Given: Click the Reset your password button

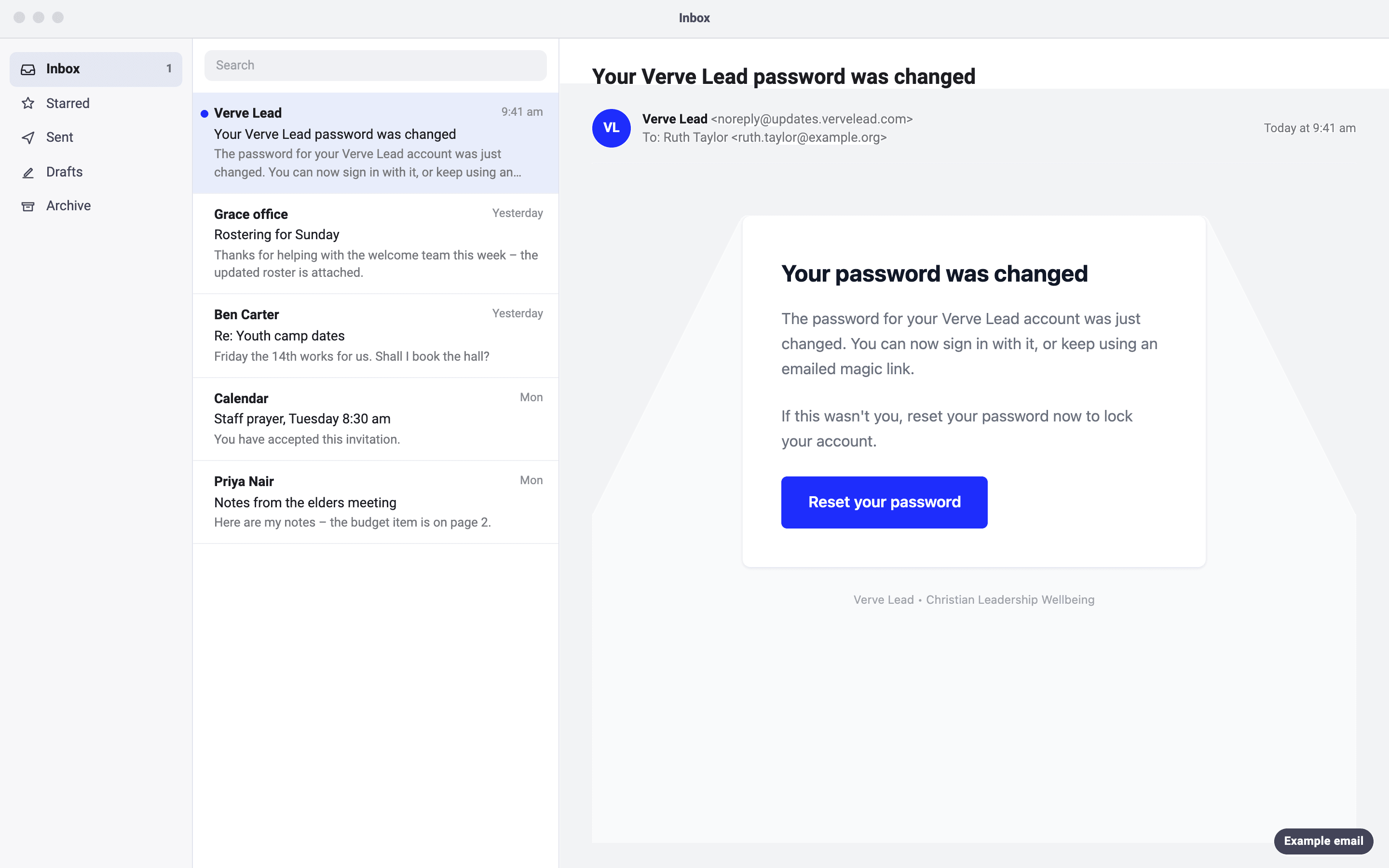Looking at the screenshot, I should point(884,502).
